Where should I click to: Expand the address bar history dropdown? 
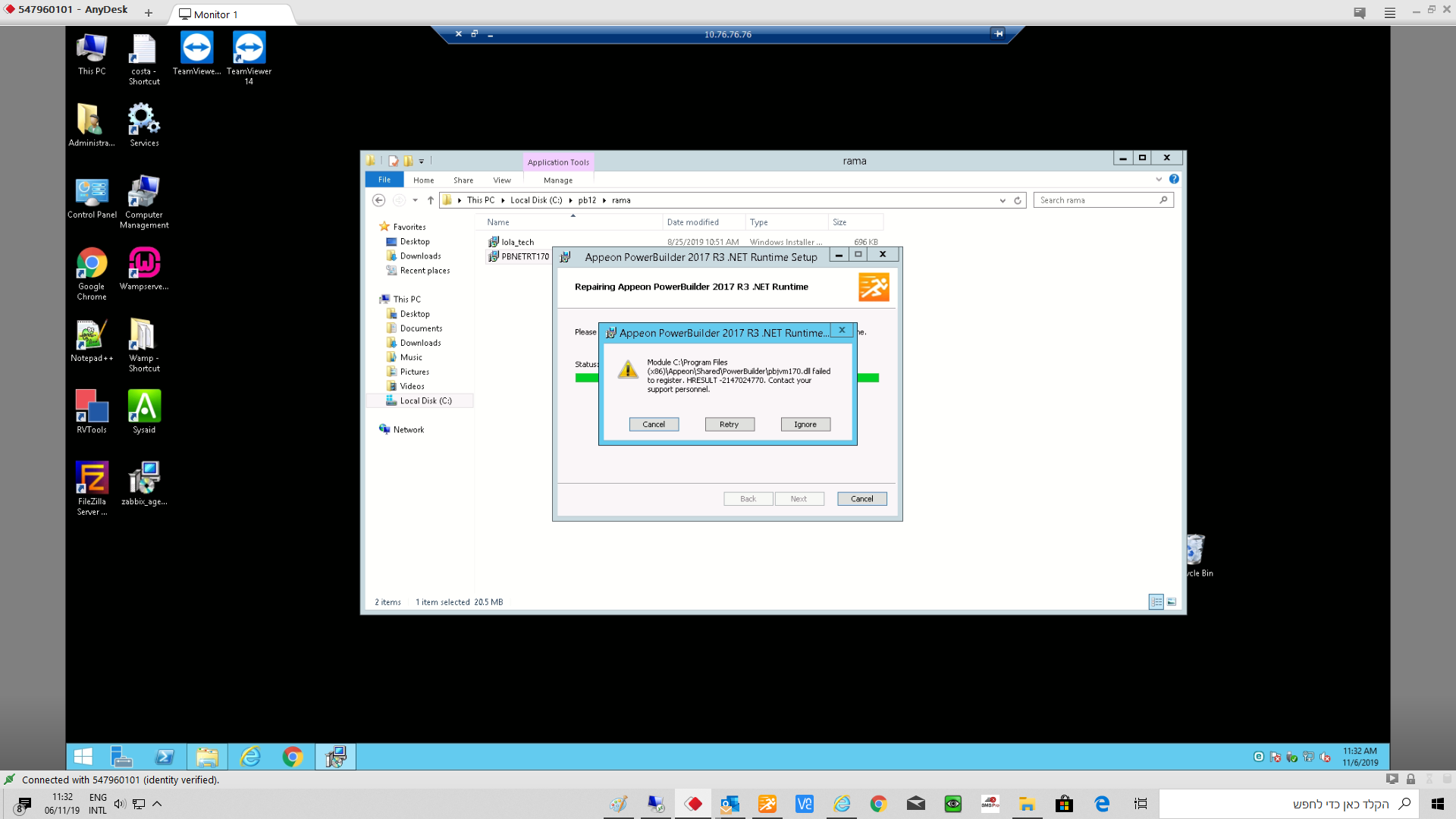(1003, 200)
